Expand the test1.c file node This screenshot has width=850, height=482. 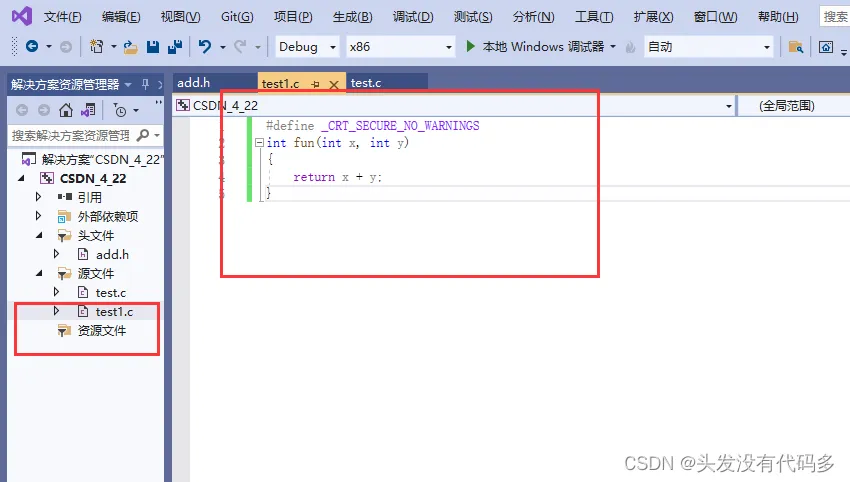(56, 311)
